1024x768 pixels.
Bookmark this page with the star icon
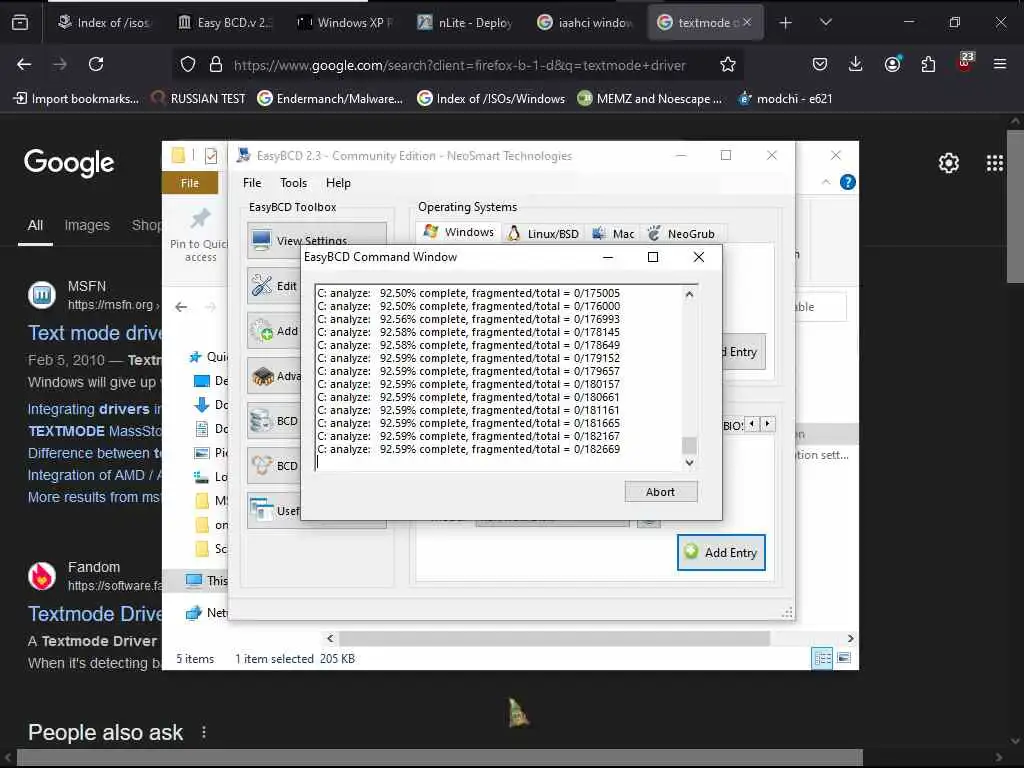point(728,64)
